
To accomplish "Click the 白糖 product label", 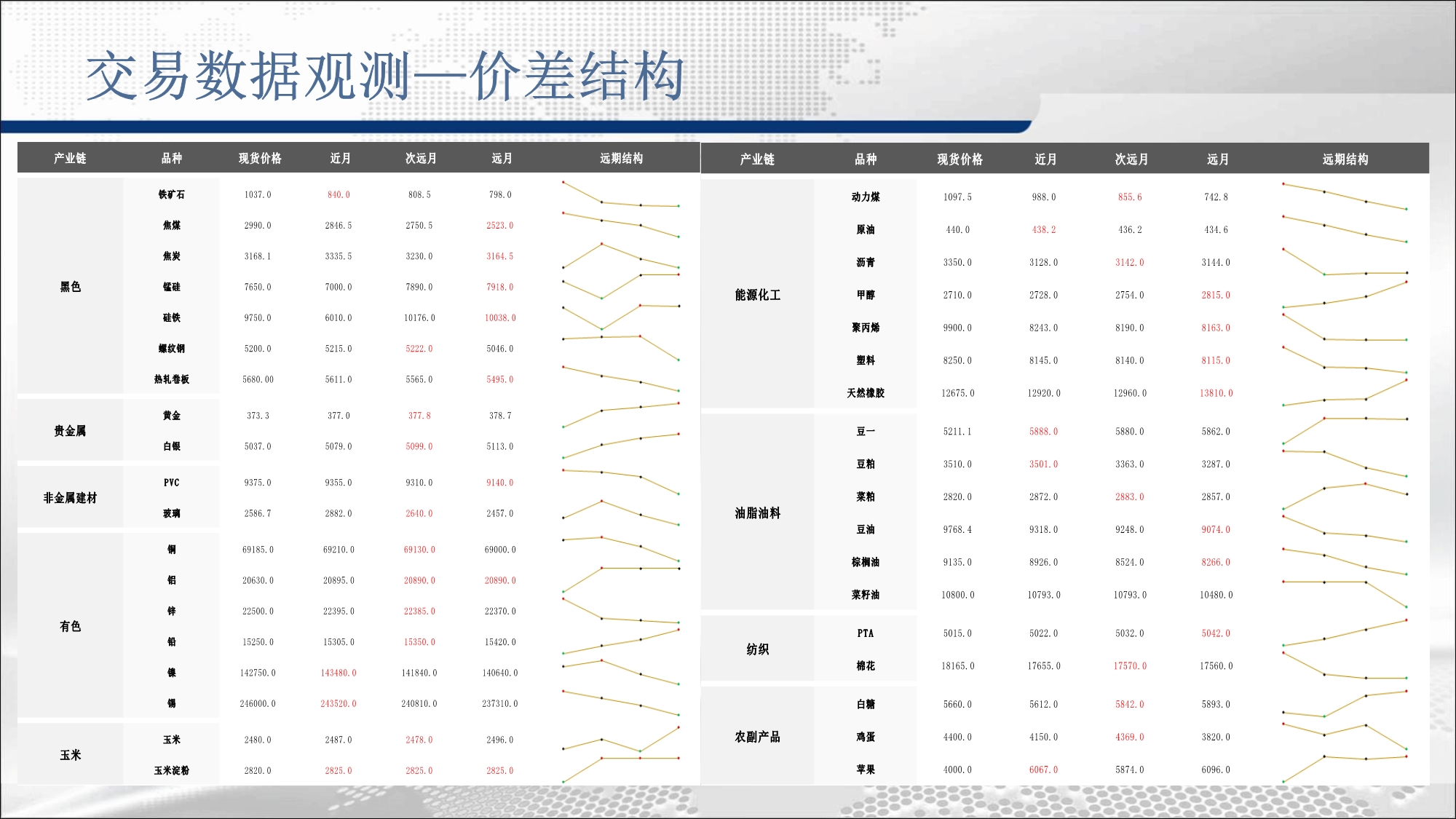I will pyautogui.click(x=866, y=704).
